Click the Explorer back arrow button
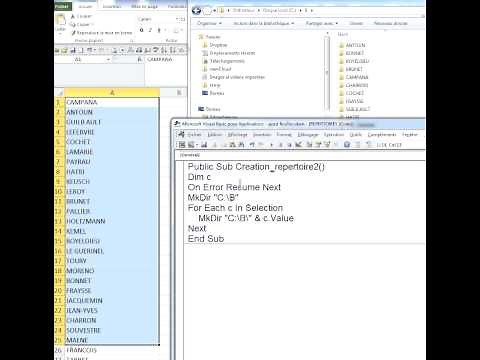Viewport: 480px width, 360px height. click(197, 11)
